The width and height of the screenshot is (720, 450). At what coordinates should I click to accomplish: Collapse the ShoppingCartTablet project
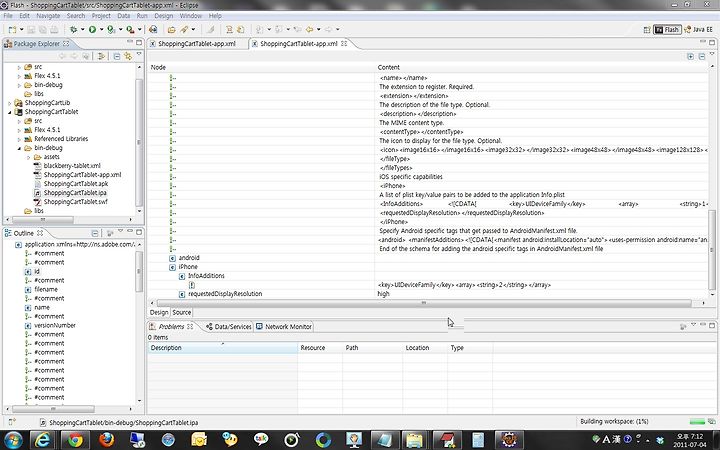point(10,112)
